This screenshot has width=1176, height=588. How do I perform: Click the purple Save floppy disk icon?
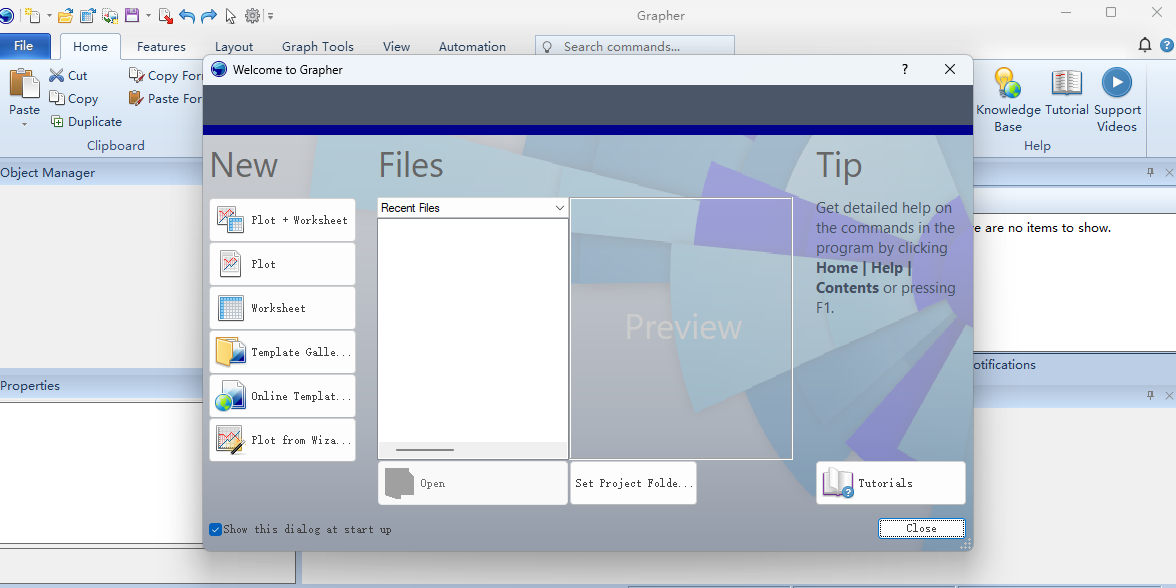pyautogui.click(x=132, y=15)
